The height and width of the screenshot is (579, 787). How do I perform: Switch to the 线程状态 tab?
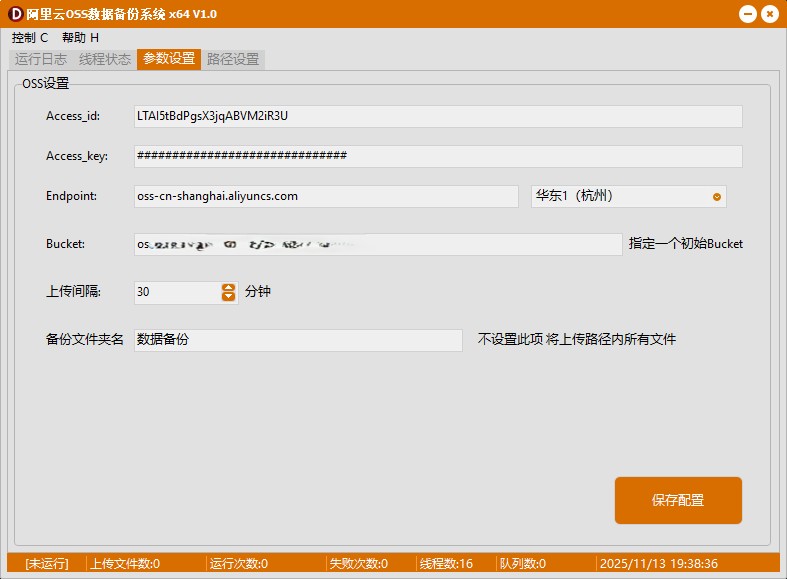(105, 59)
